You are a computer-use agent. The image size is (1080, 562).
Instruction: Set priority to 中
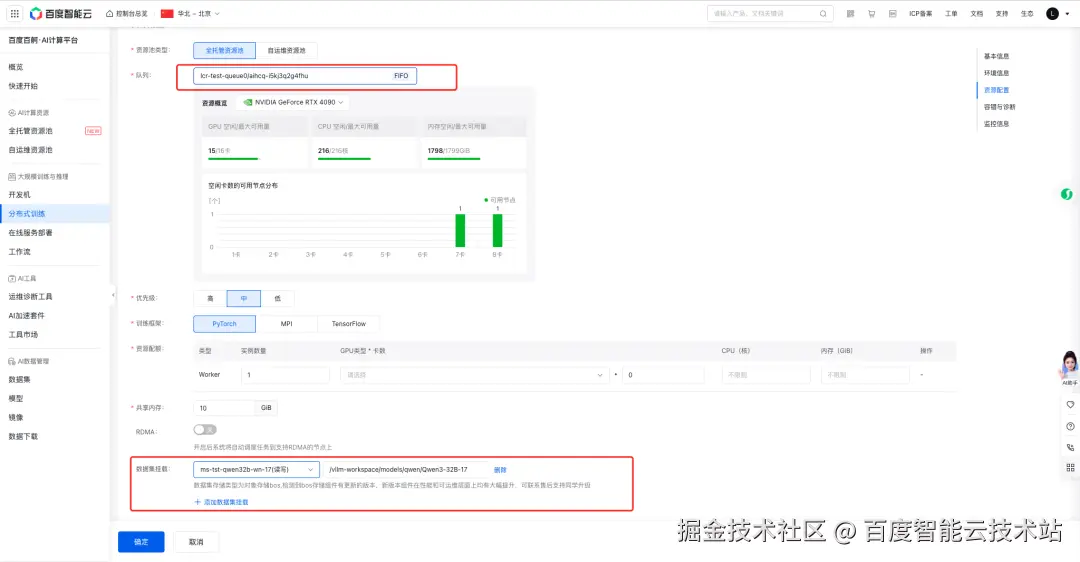click(244, 298)
